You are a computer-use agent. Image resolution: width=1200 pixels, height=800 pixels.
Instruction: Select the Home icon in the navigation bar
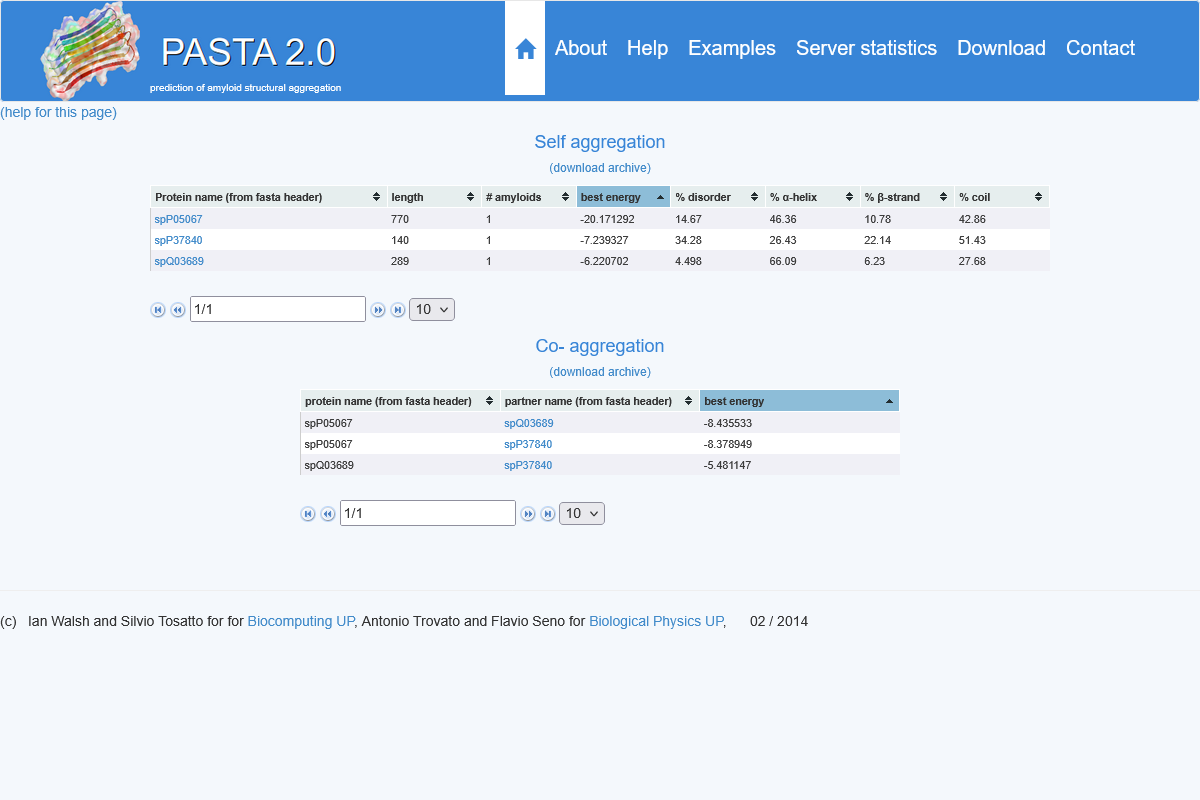point(524,47)
